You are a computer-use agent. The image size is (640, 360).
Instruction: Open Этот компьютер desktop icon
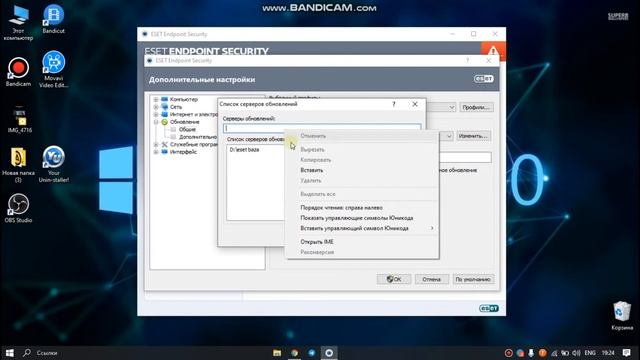click(18, 22)
